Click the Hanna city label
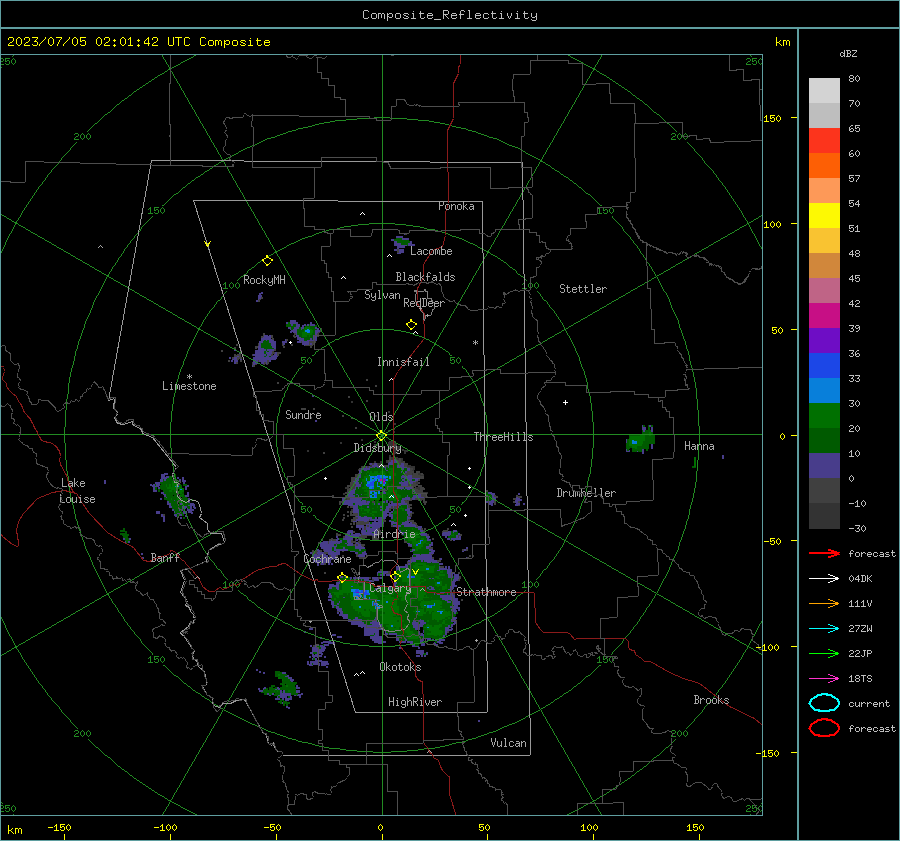This screenshot has height=841, width=900. pyautogui.click(x=699, y=446)
